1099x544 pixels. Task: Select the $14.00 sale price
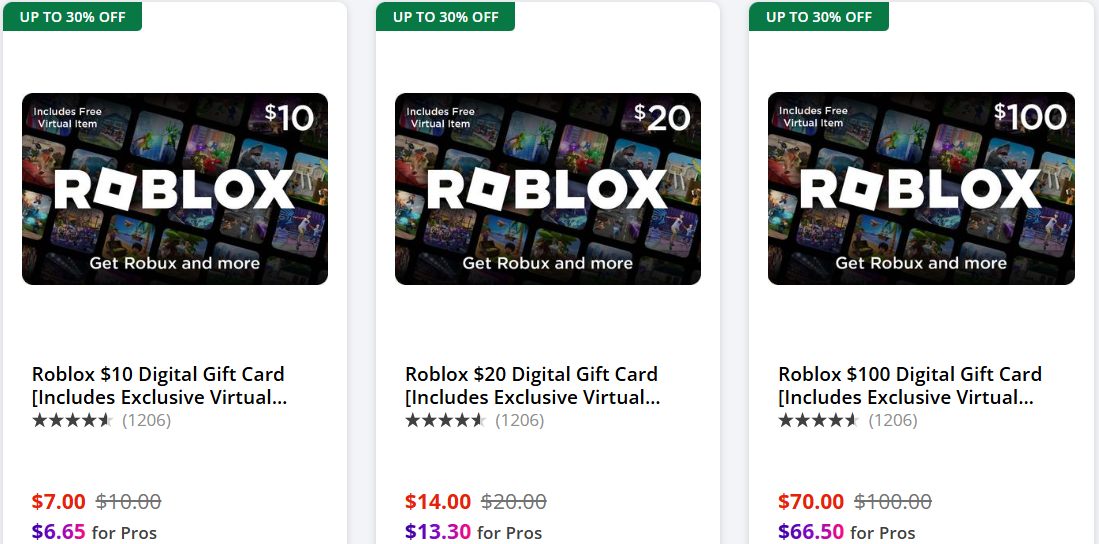438,502
